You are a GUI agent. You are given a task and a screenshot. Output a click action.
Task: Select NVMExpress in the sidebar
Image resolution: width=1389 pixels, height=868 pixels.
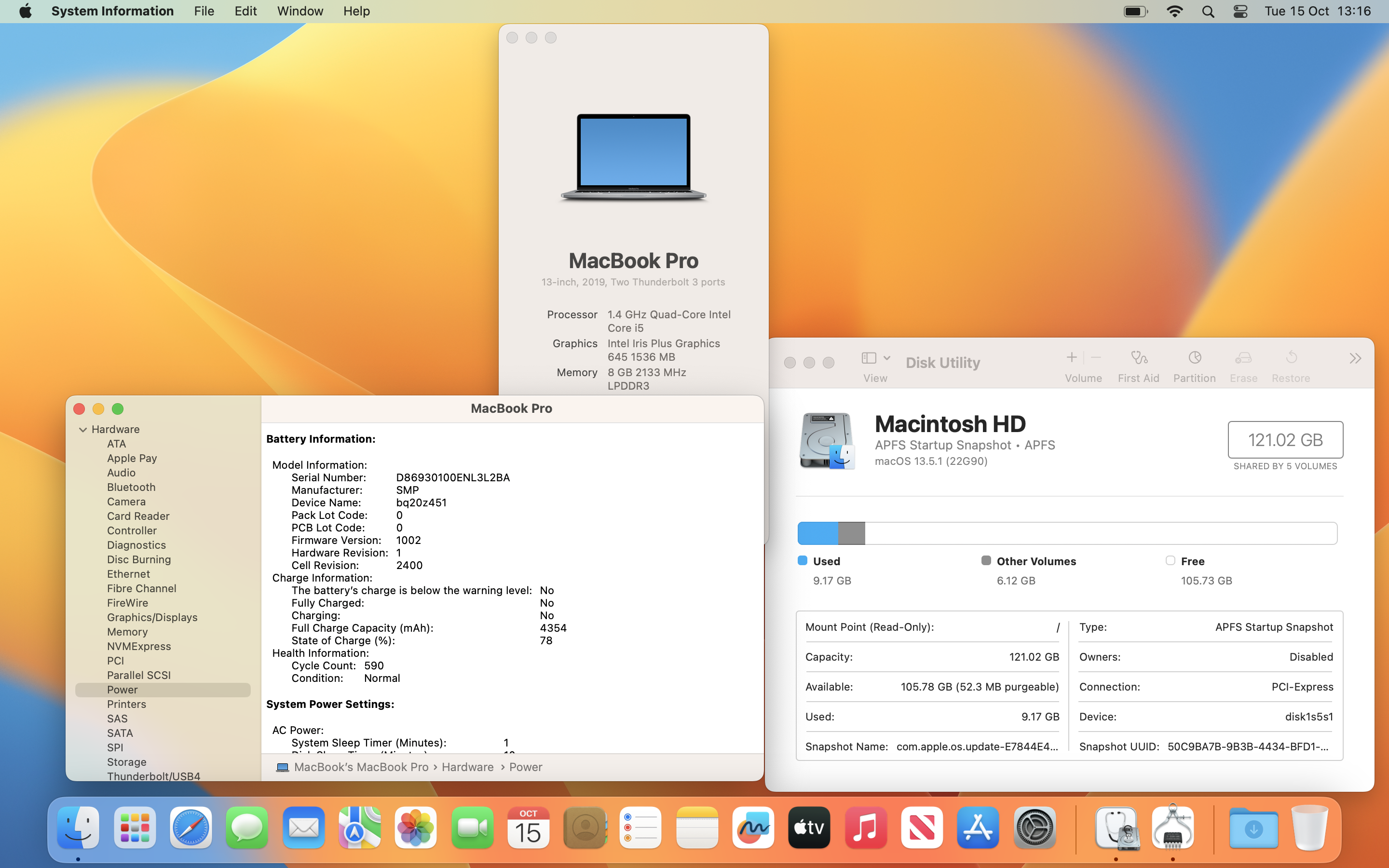click(x=139, y=646)
